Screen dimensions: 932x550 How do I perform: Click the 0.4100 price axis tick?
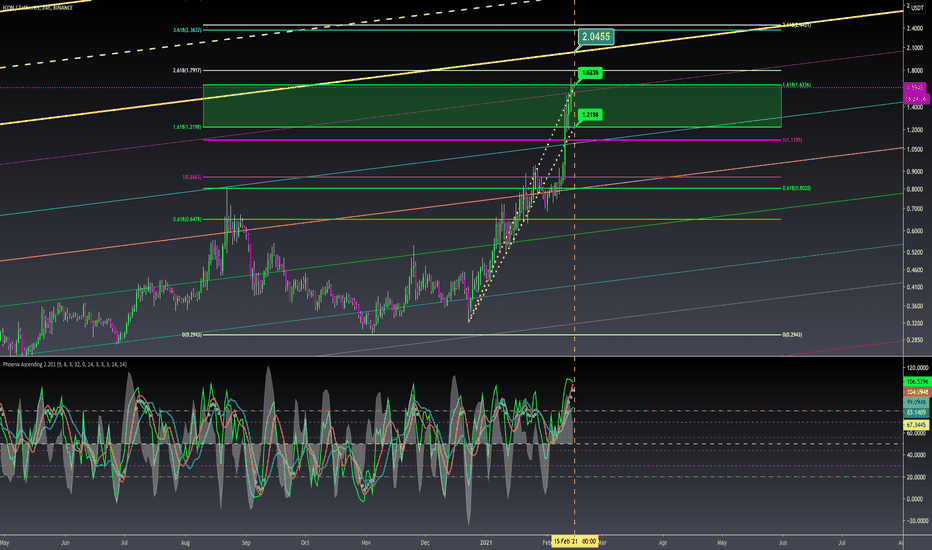click(x=915, y=287)
